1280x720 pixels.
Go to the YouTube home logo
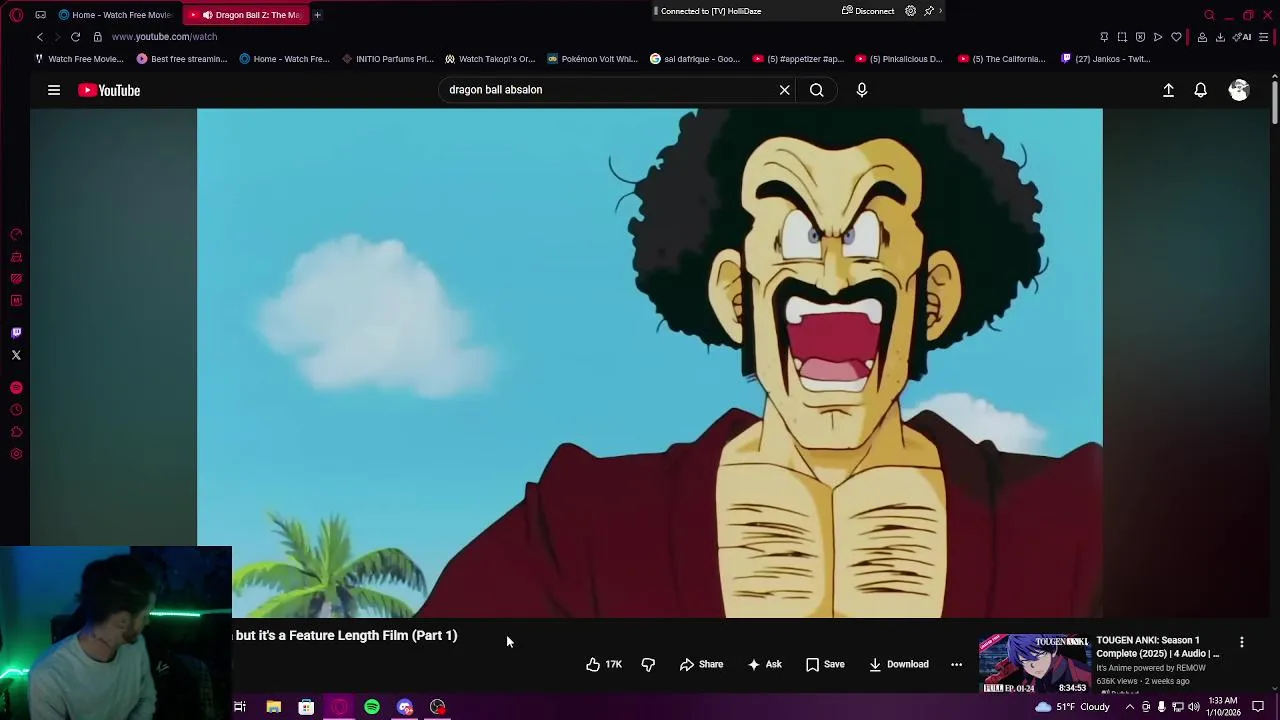coord(109,90)
